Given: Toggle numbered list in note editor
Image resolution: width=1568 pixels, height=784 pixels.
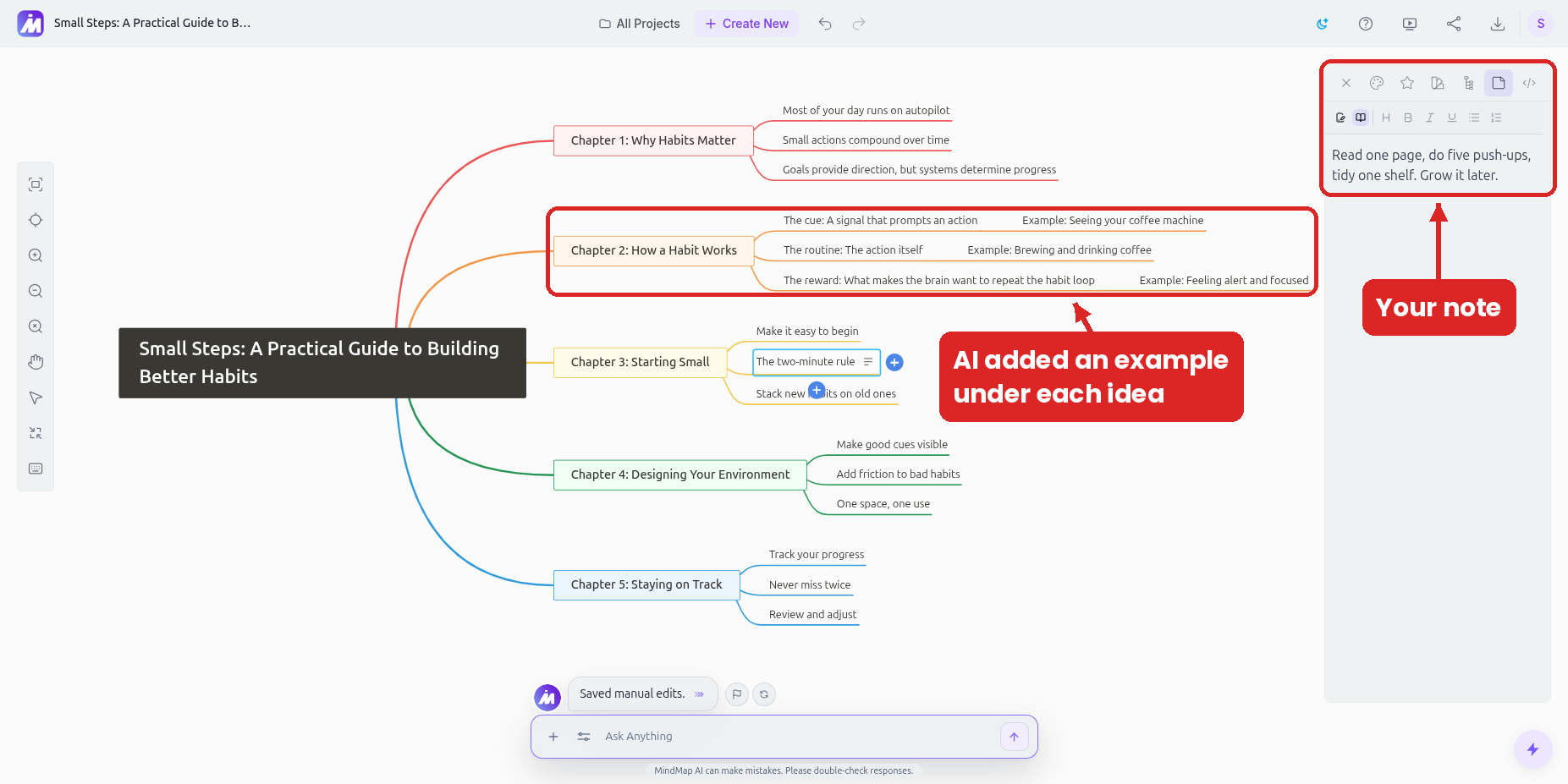Looking at the screenshot, I should click(x=1496, y=118).
